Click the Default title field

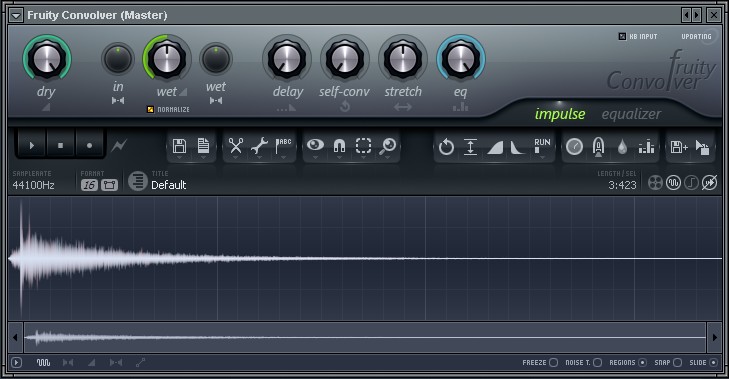pos(169,185)
